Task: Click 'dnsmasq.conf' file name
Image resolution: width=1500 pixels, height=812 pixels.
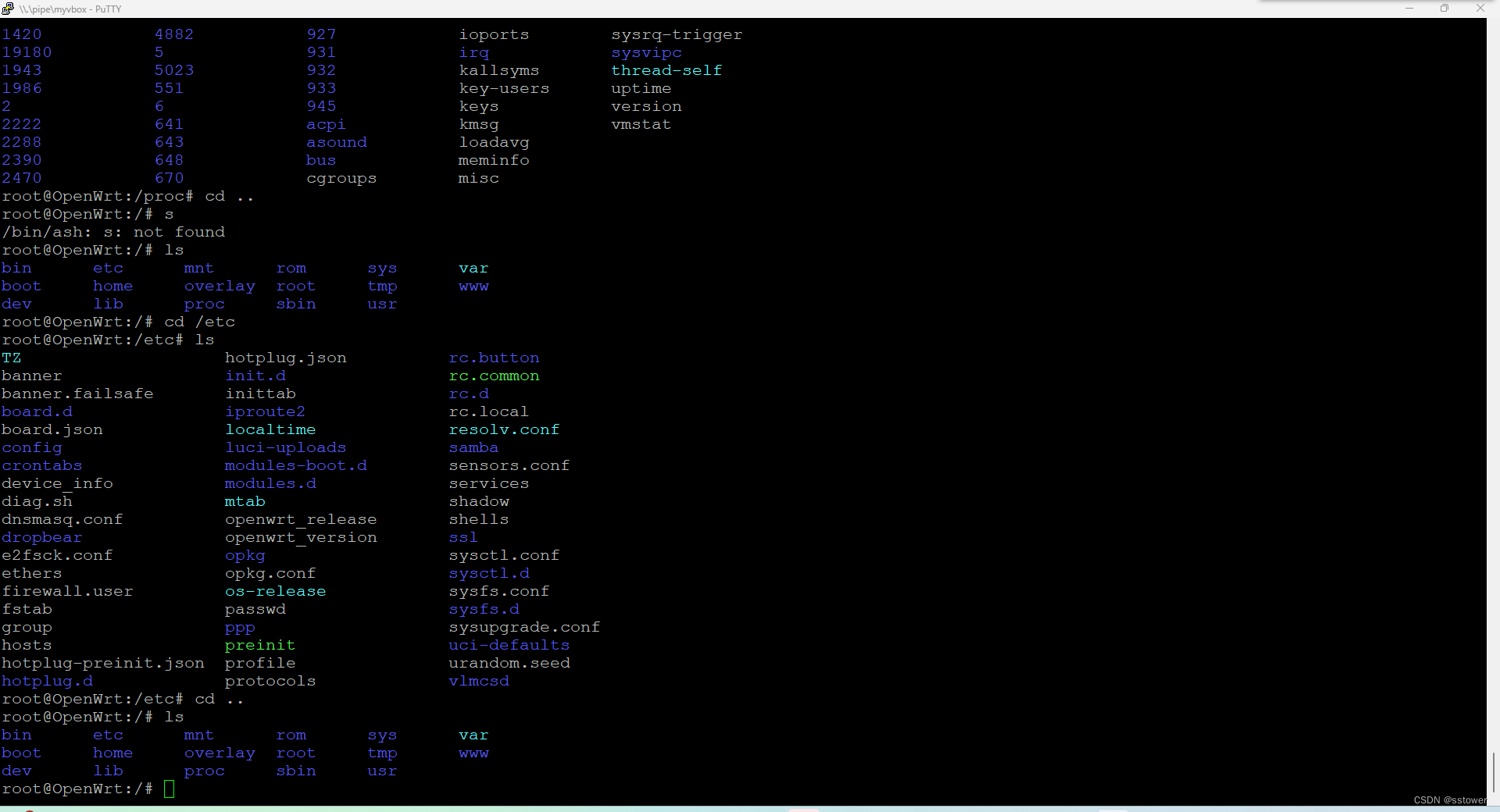Action: 62,519
